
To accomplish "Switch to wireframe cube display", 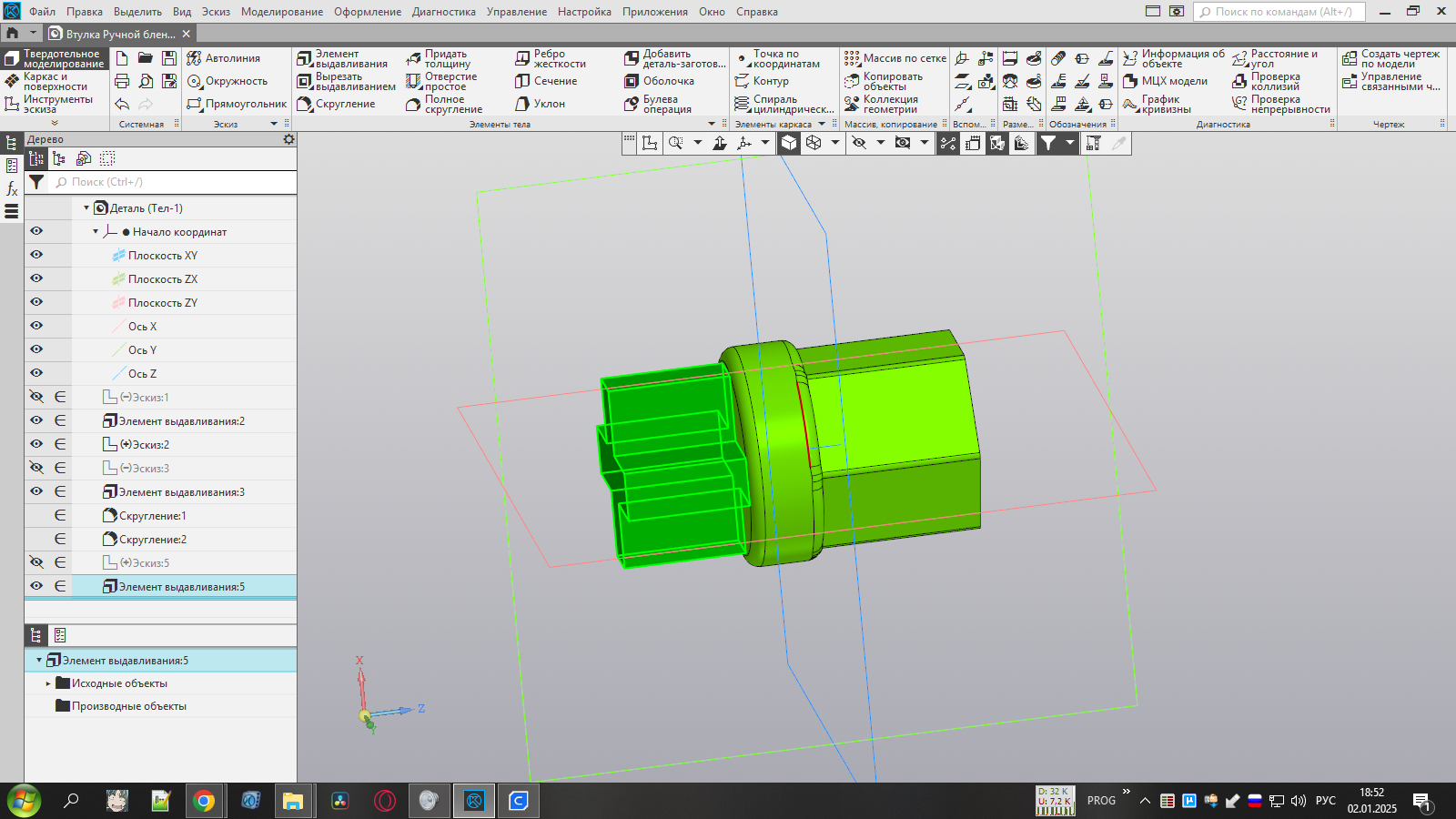I will pos(814,143).
